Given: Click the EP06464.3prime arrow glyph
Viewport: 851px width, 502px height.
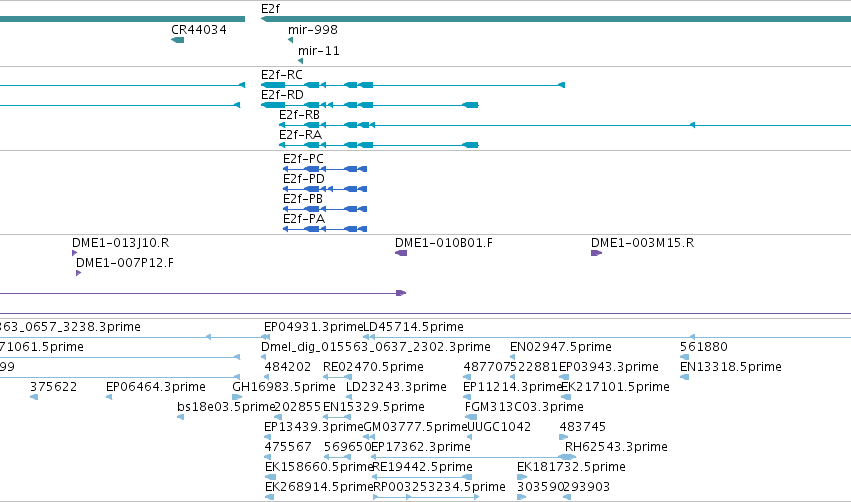Looking at the screenshot, I should 109,397.
